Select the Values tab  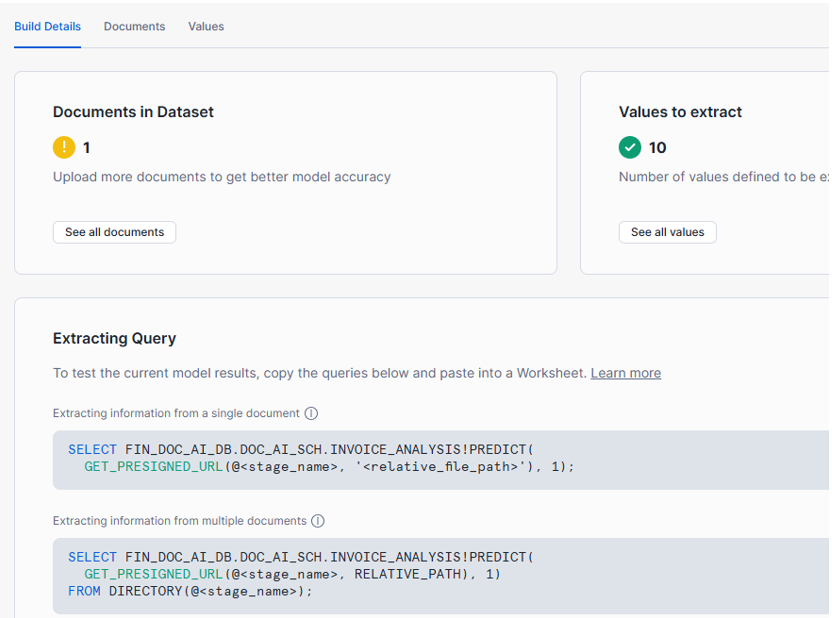point(206,26)
